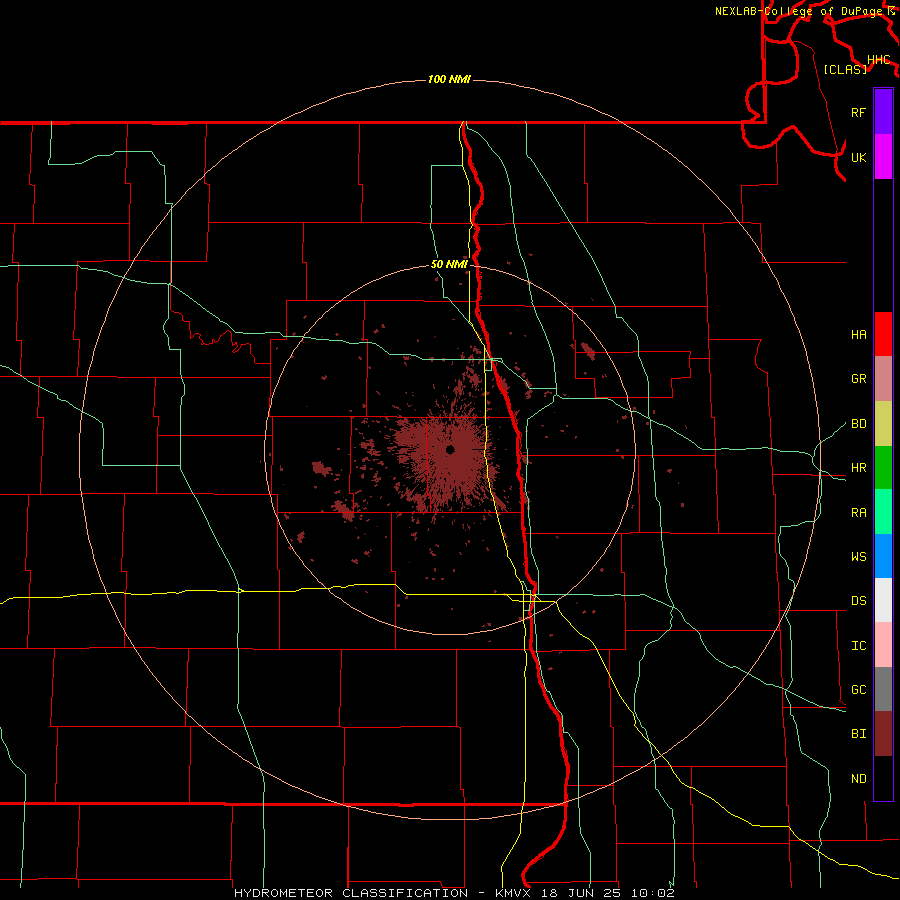
Task: Click the UK magenta legend swatch
Action: tap(883, 157)
